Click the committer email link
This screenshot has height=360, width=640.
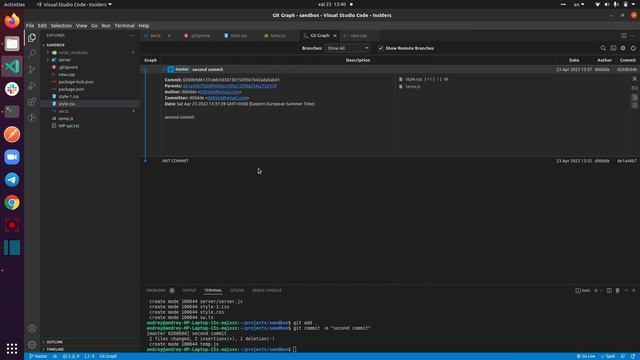click(x=227, y=98)
